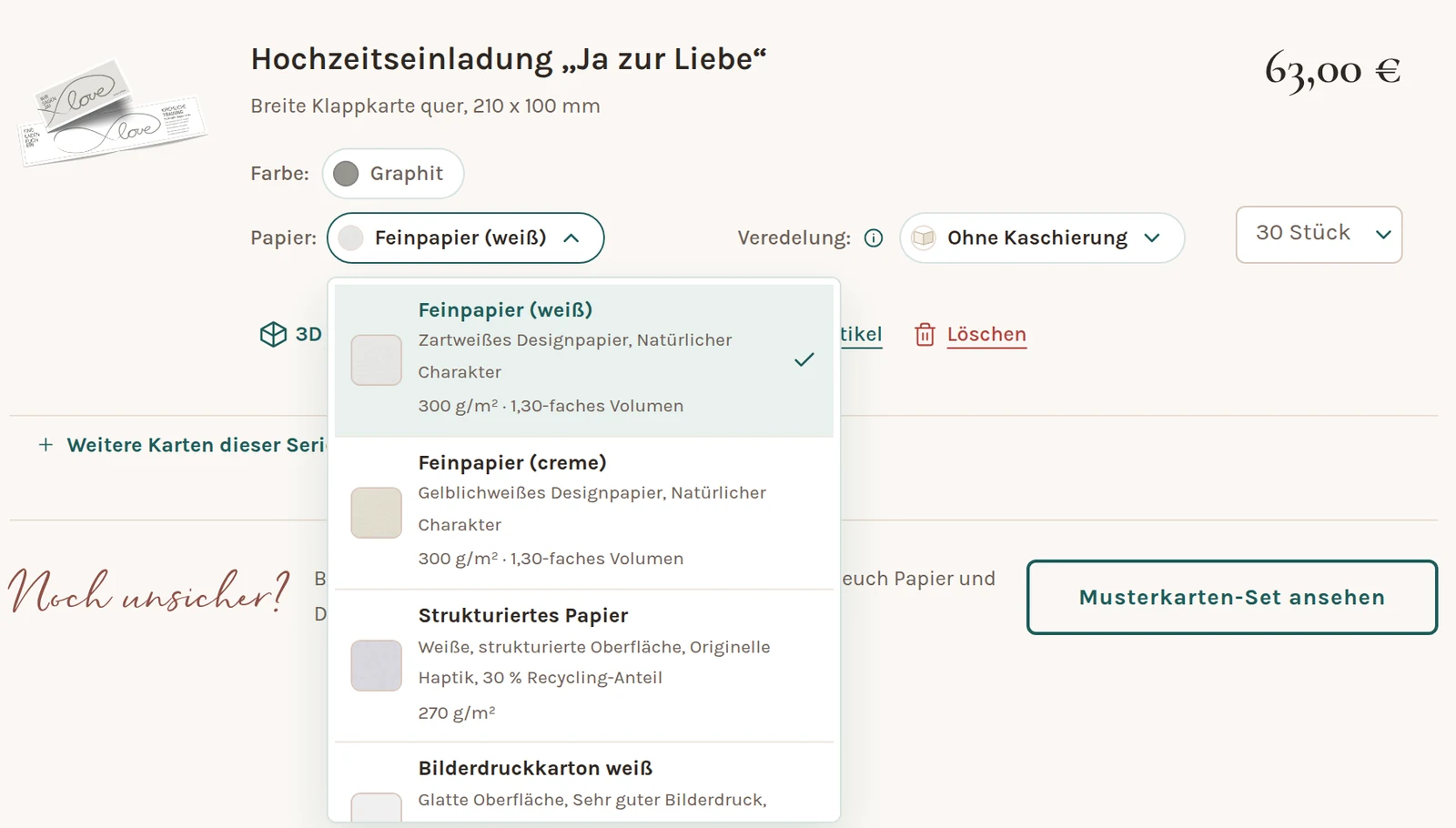Click the plus icon before Weitere Karten

(x=45, y=445)
